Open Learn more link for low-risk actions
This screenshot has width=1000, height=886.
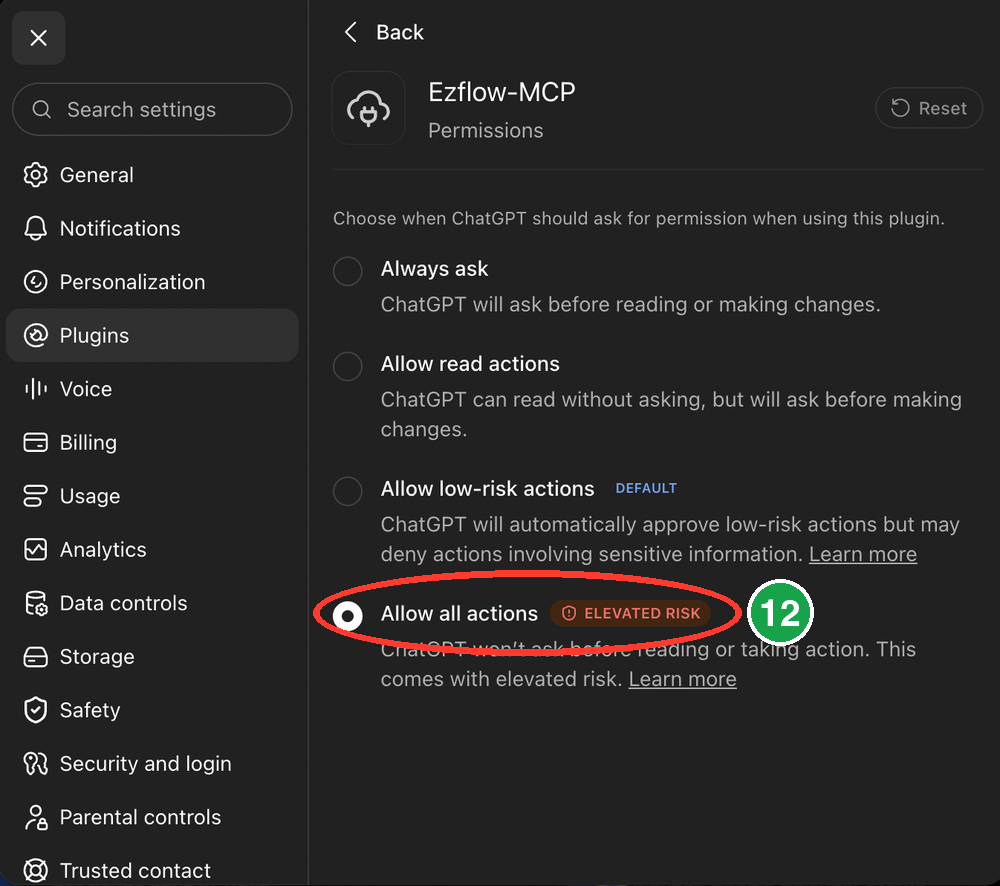(863, 554)
